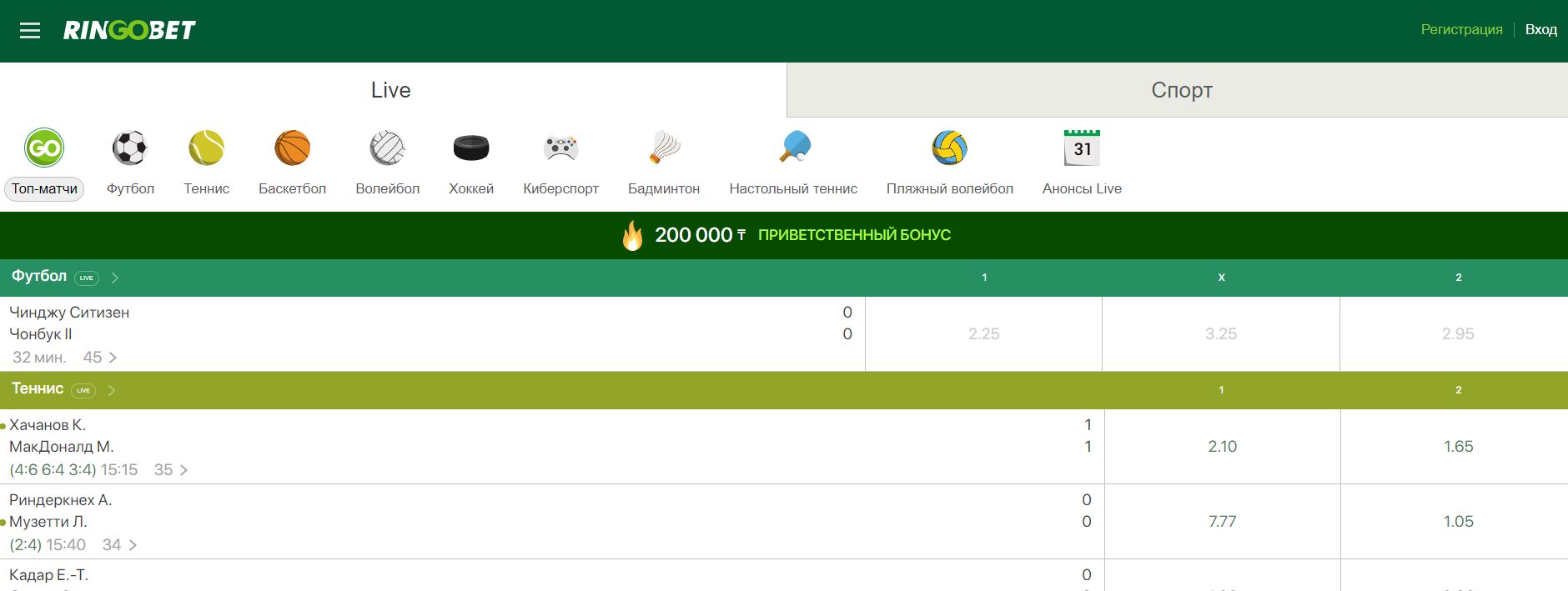Expand 34 more markets for Риндеркнех match
1568x591 pixels.
pyautogui.click(x=120, y=545)
